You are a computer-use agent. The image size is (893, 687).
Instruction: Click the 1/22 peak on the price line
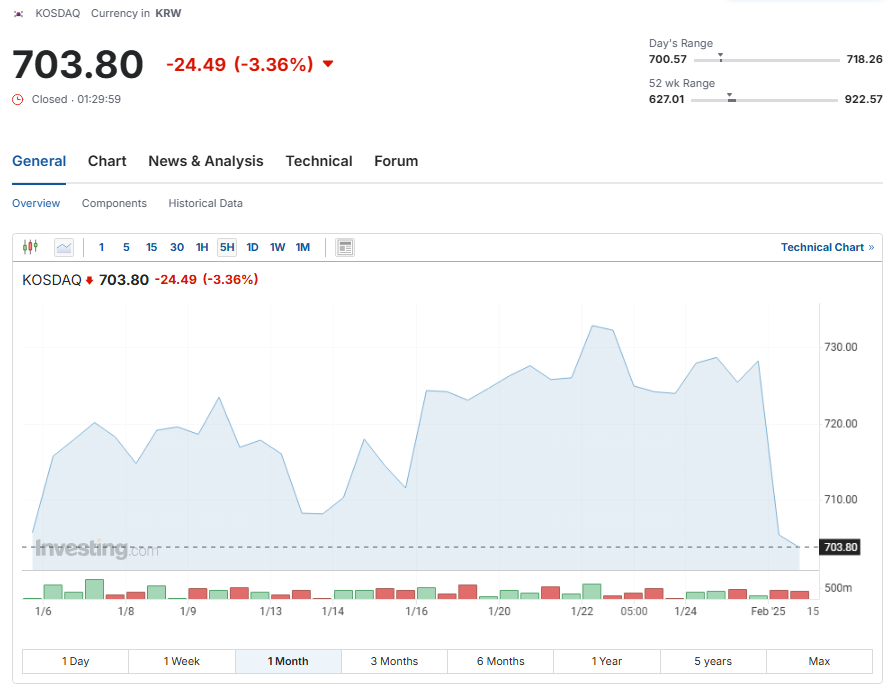[x=592, y=326]
